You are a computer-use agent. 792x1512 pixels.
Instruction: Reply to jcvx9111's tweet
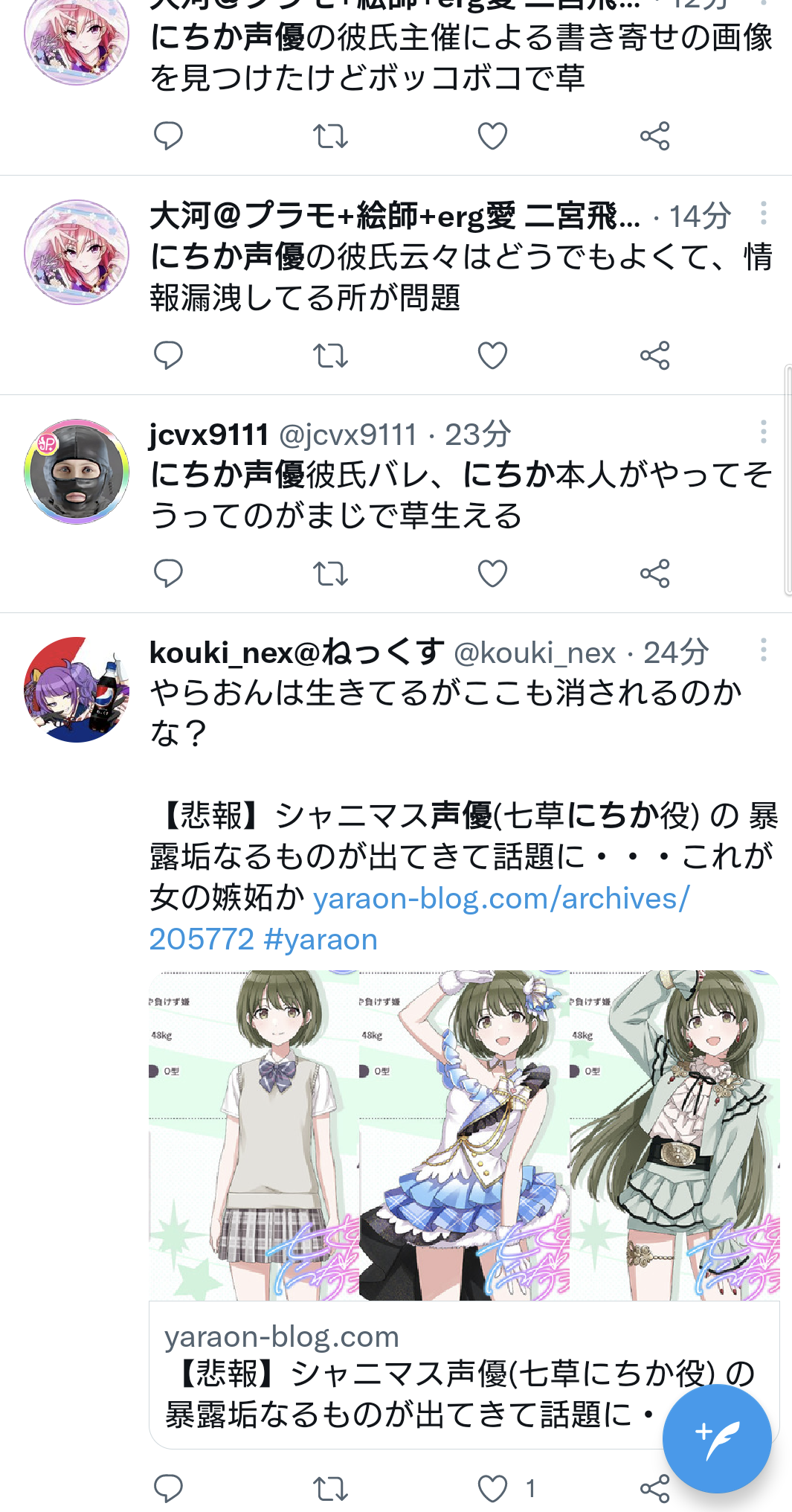coord(168,574)
